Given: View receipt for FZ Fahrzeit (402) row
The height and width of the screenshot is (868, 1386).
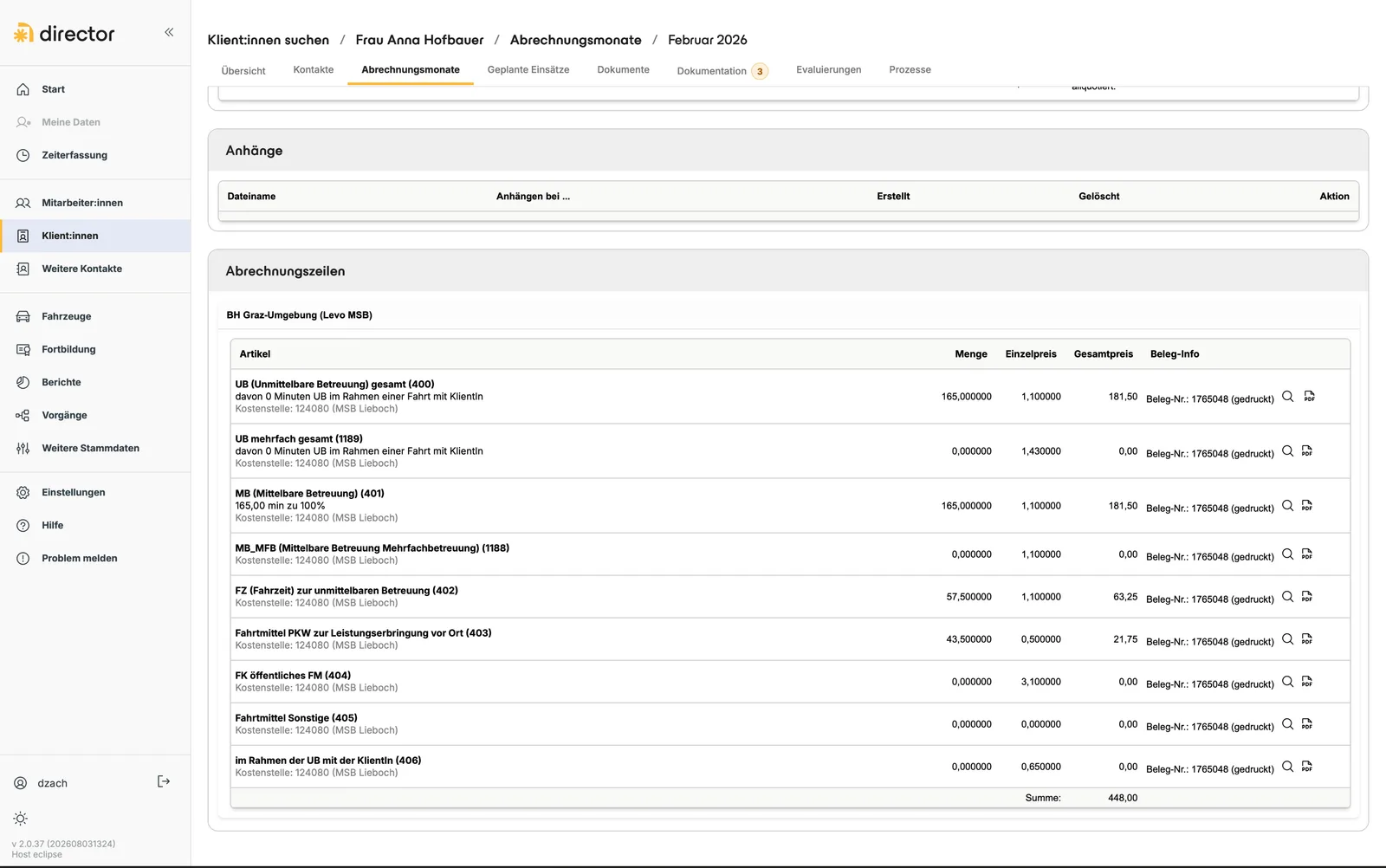Looking at the screenshot, I should coord(1288,596).
